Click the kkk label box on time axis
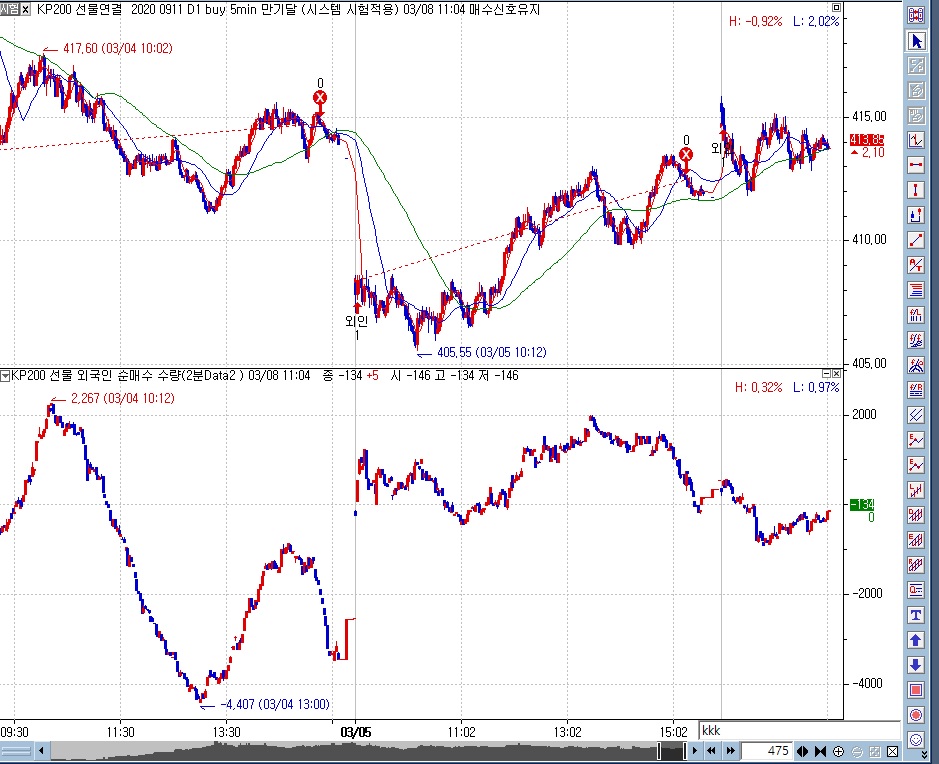 tap(711, 731)
